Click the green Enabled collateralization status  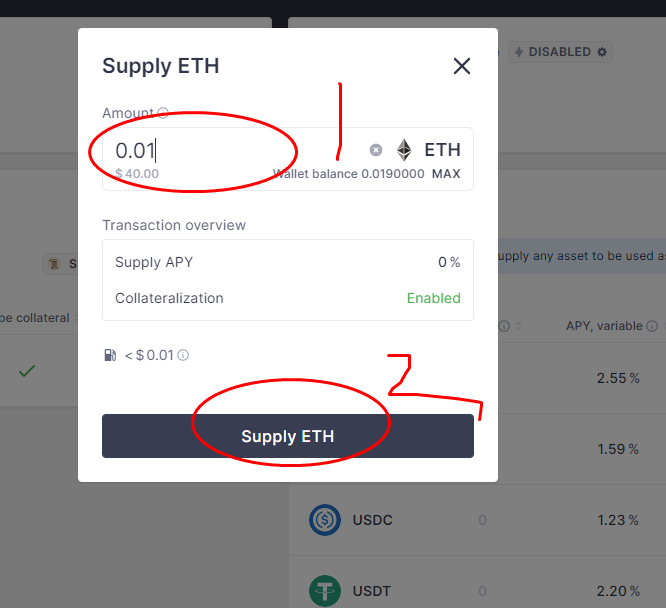tap(433, 298)
